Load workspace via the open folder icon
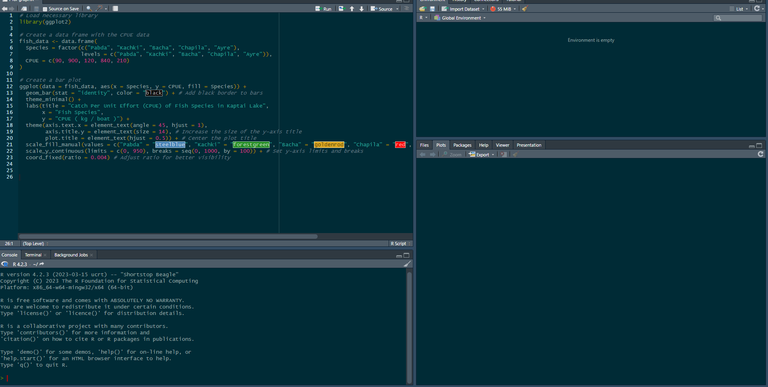The image size is (768, 387). [422, 9]
